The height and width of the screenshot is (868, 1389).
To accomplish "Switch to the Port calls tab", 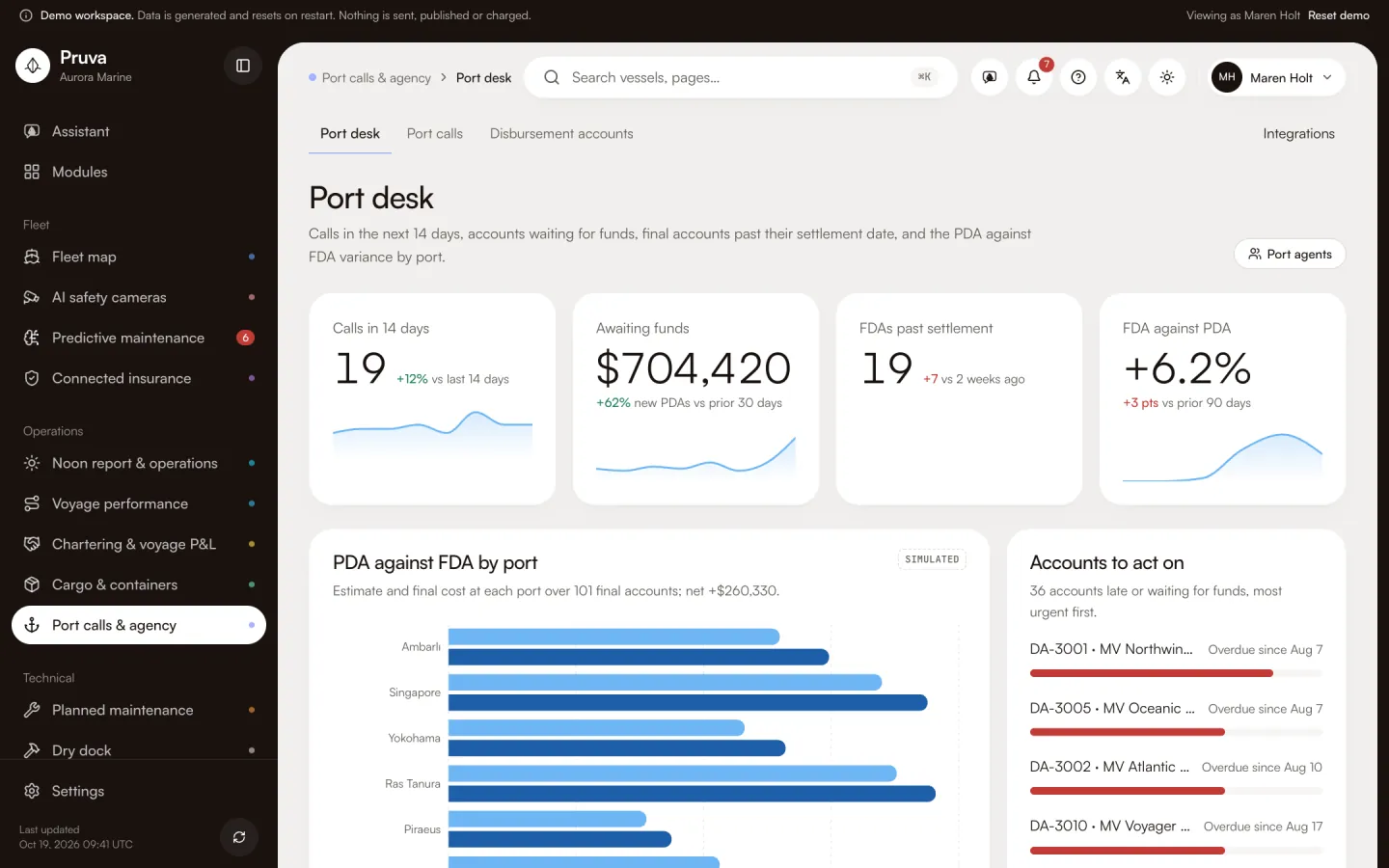I will (x=435, y=133).
